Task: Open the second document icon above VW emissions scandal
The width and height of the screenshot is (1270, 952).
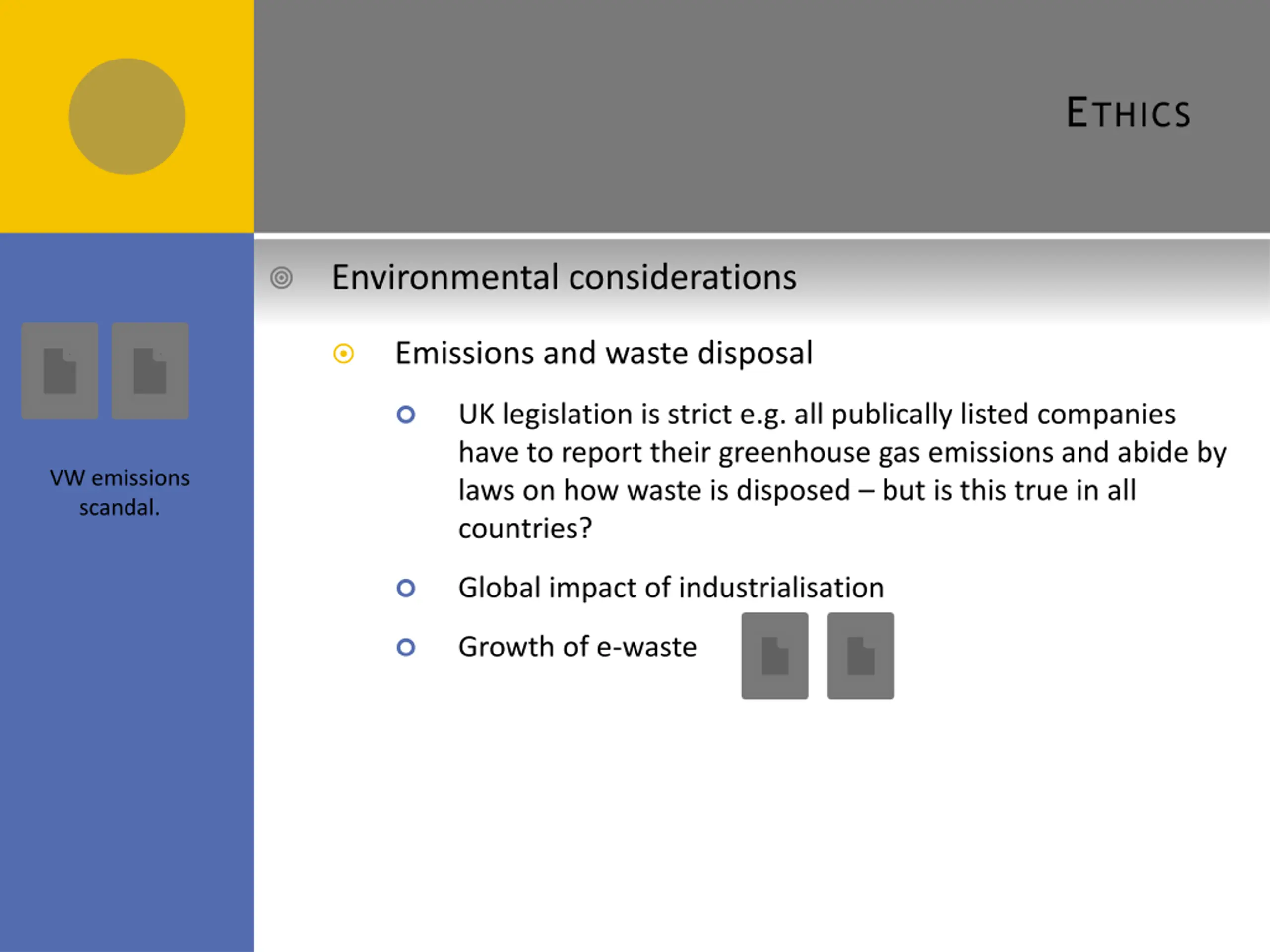Action: 150,371
